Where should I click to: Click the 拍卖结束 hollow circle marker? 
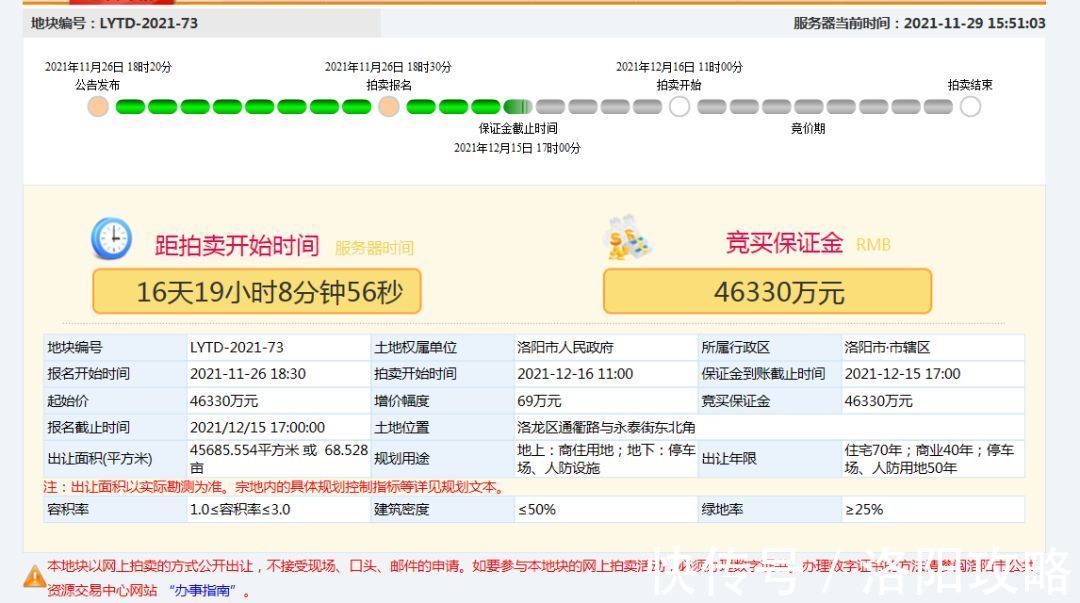click(x=969, y=105)
